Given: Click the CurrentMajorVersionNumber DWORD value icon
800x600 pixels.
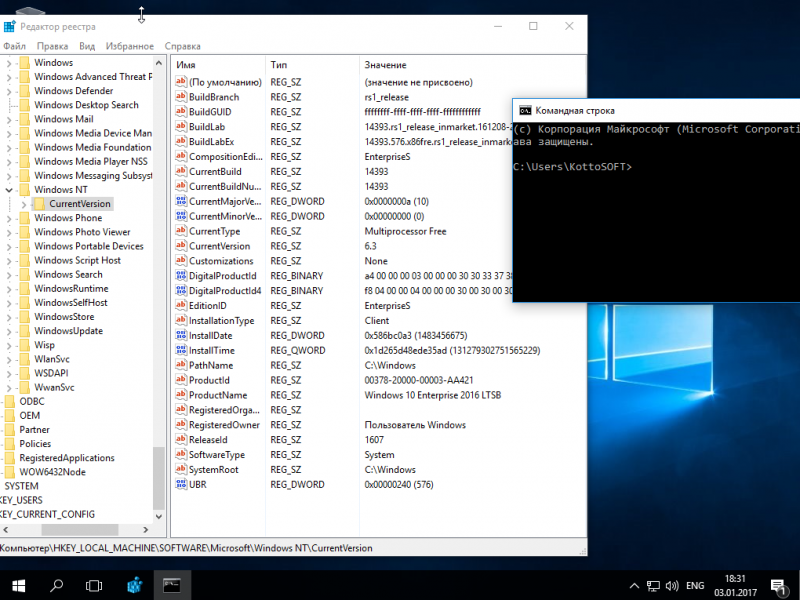Looking at the screenshot, I should pos(181,201).
